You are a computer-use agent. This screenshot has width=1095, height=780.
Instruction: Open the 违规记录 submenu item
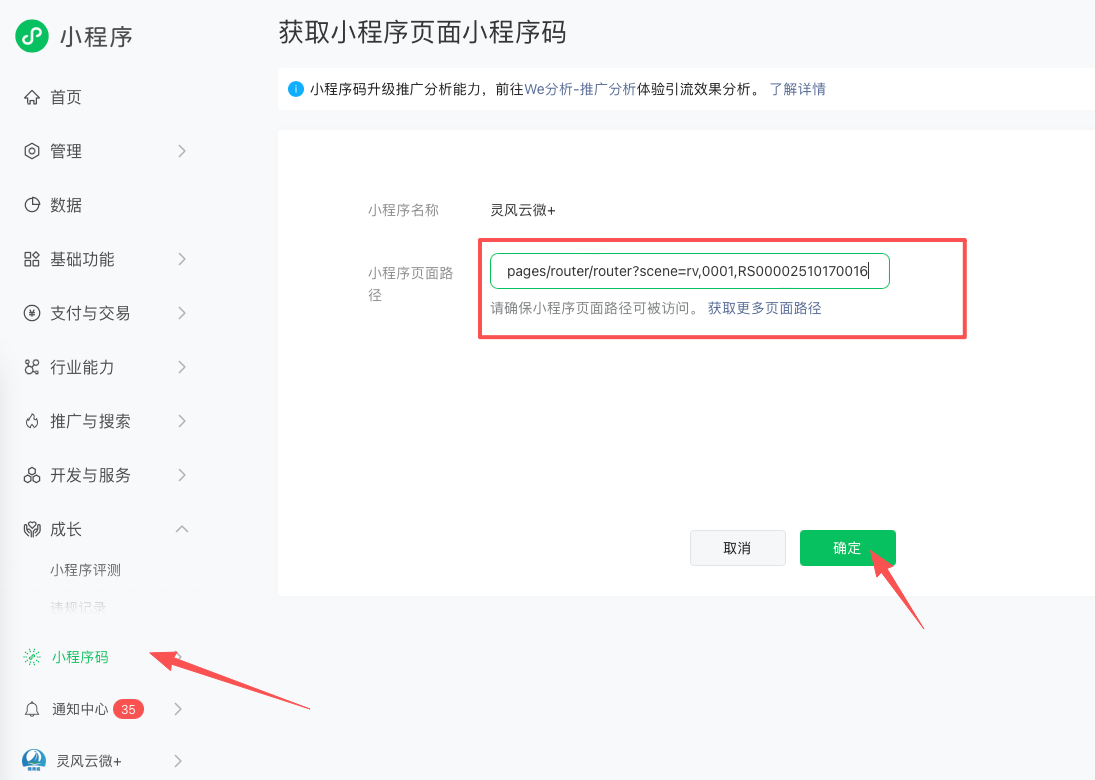78,607
